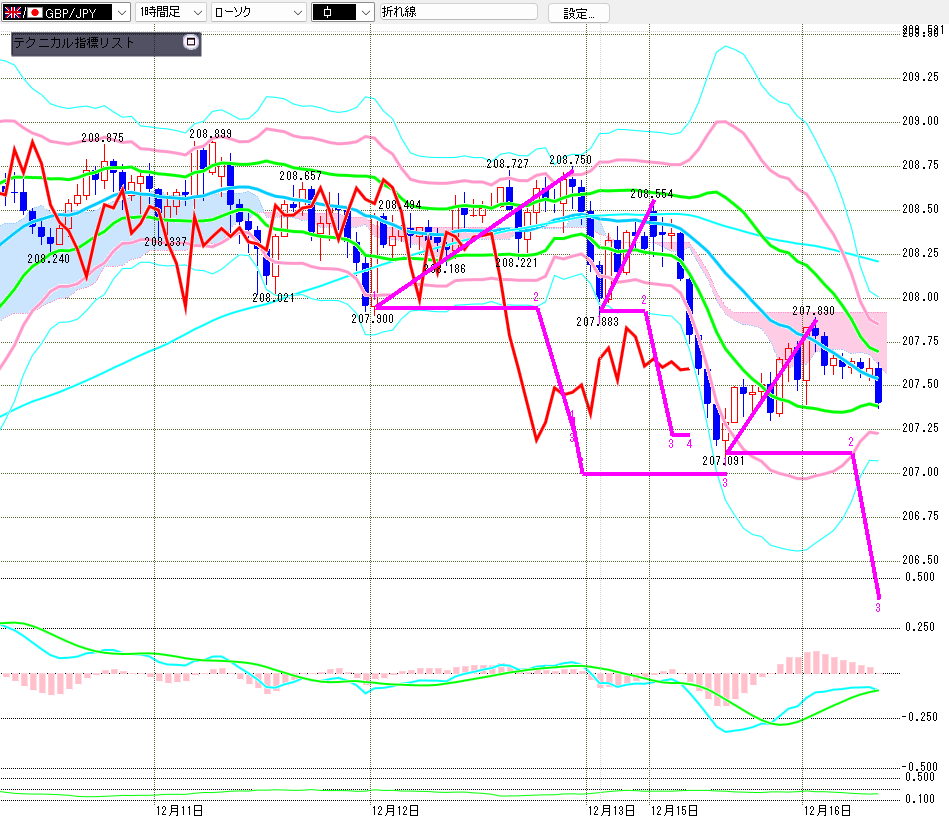Select the 12月11日 date axis label
Image resolution: width=949 pixels, height=820 pixels.
(x=180, y=809)
